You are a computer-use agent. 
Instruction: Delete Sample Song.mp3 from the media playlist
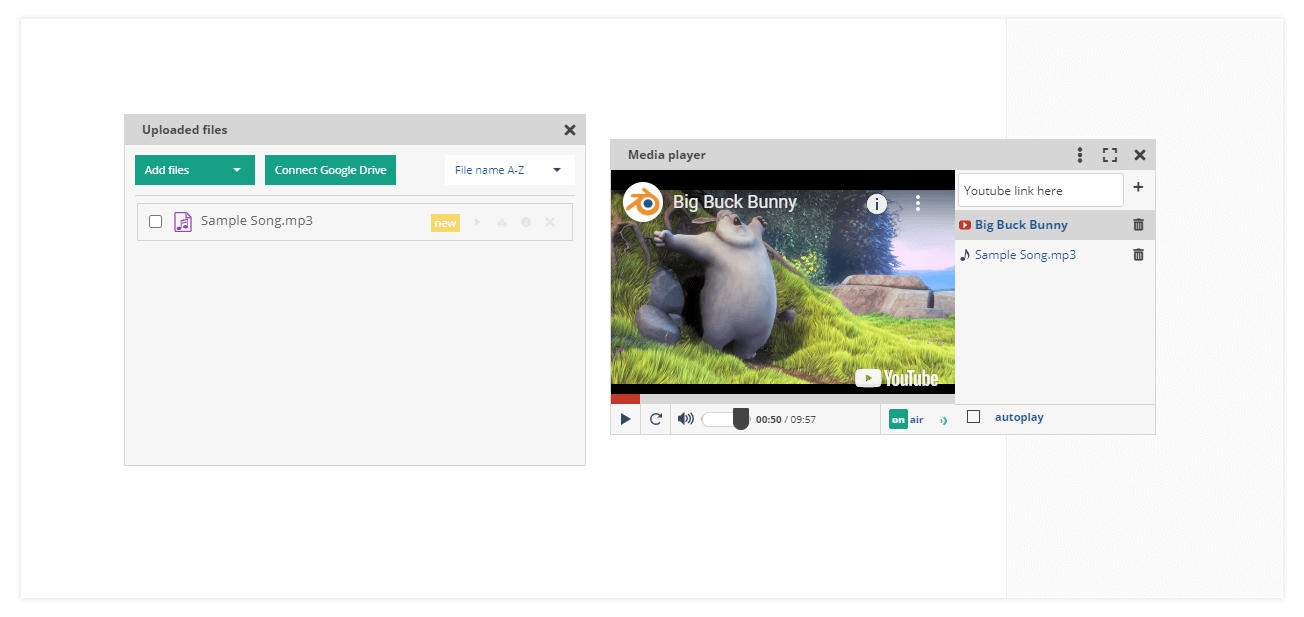pos(1138,255)
